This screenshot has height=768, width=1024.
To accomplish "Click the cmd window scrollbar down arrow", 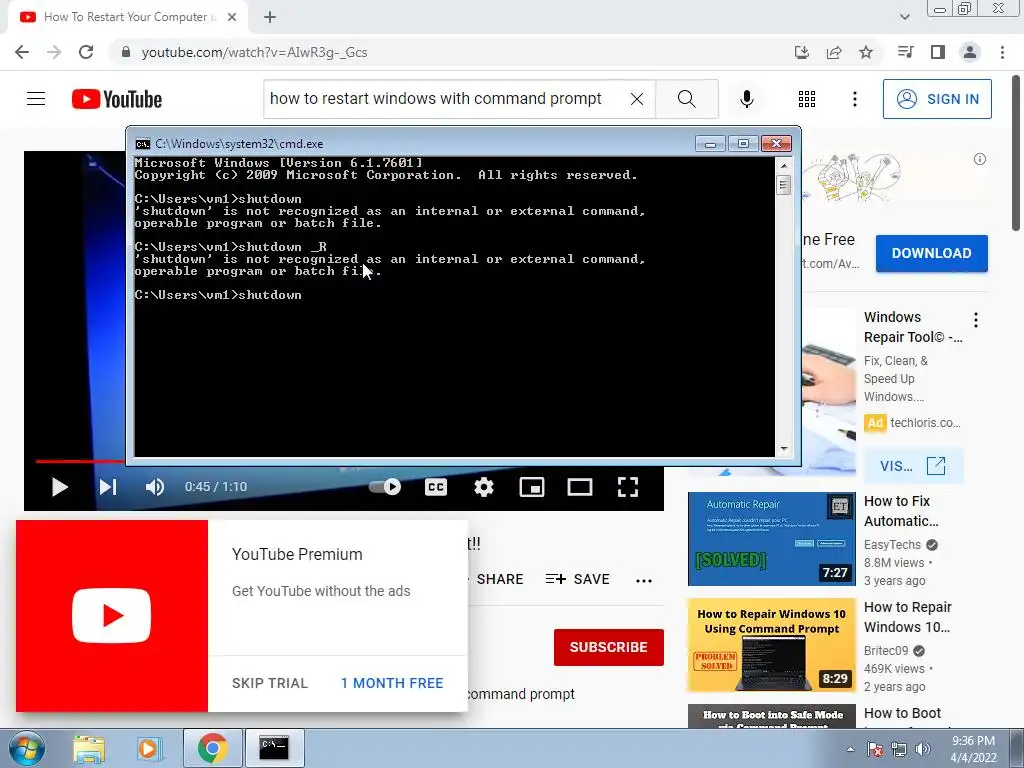I will pos(784,449).
